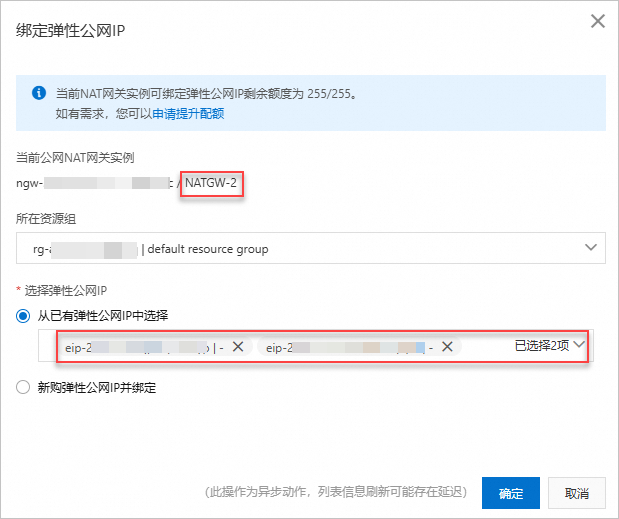Click the 取消 cancel button
Viewport: 619px width, 519px height.
tap(577, 493)
